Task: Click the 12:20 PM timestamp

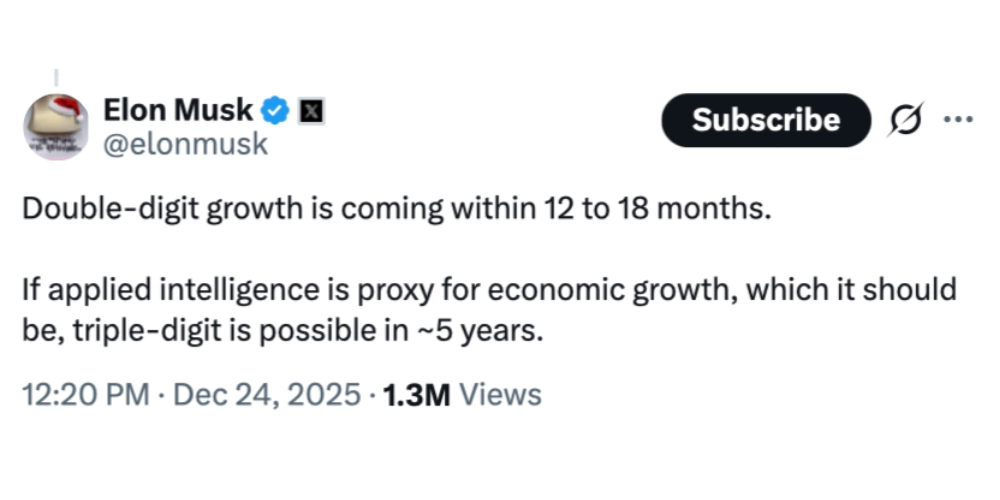Action: coord(84,394)
